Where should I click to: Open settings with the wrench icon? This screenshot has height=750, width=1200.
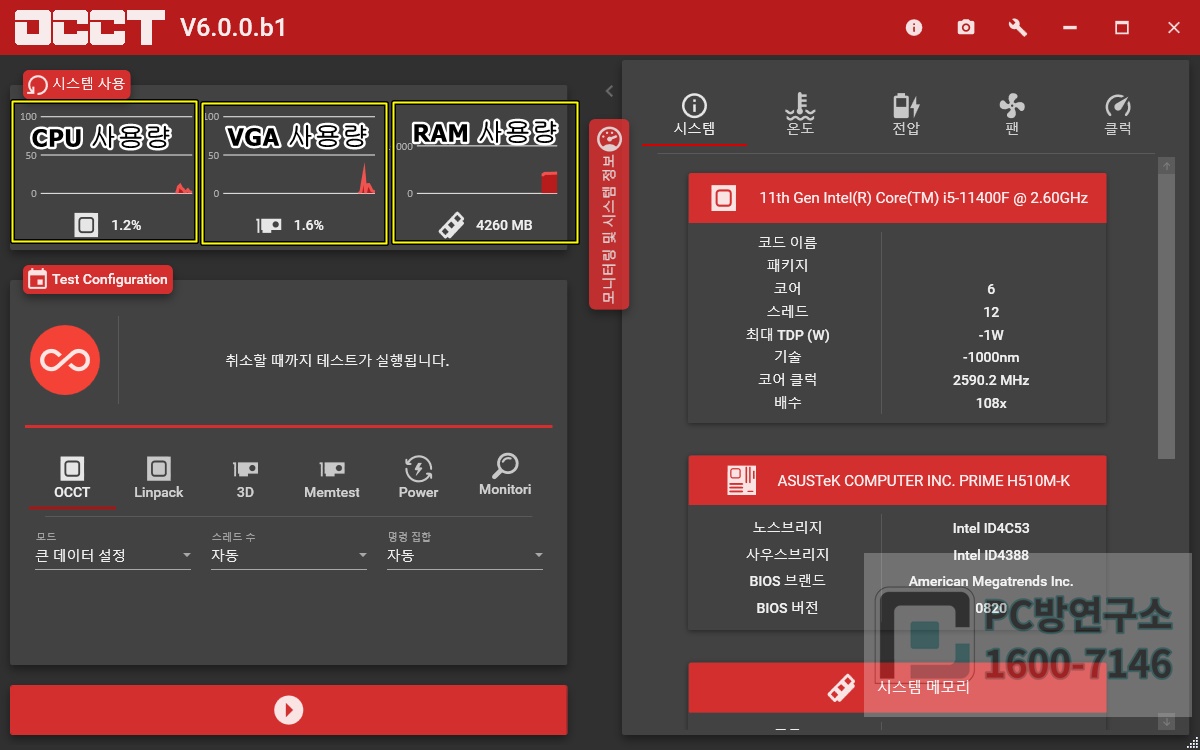click(x=1018, y=27)
